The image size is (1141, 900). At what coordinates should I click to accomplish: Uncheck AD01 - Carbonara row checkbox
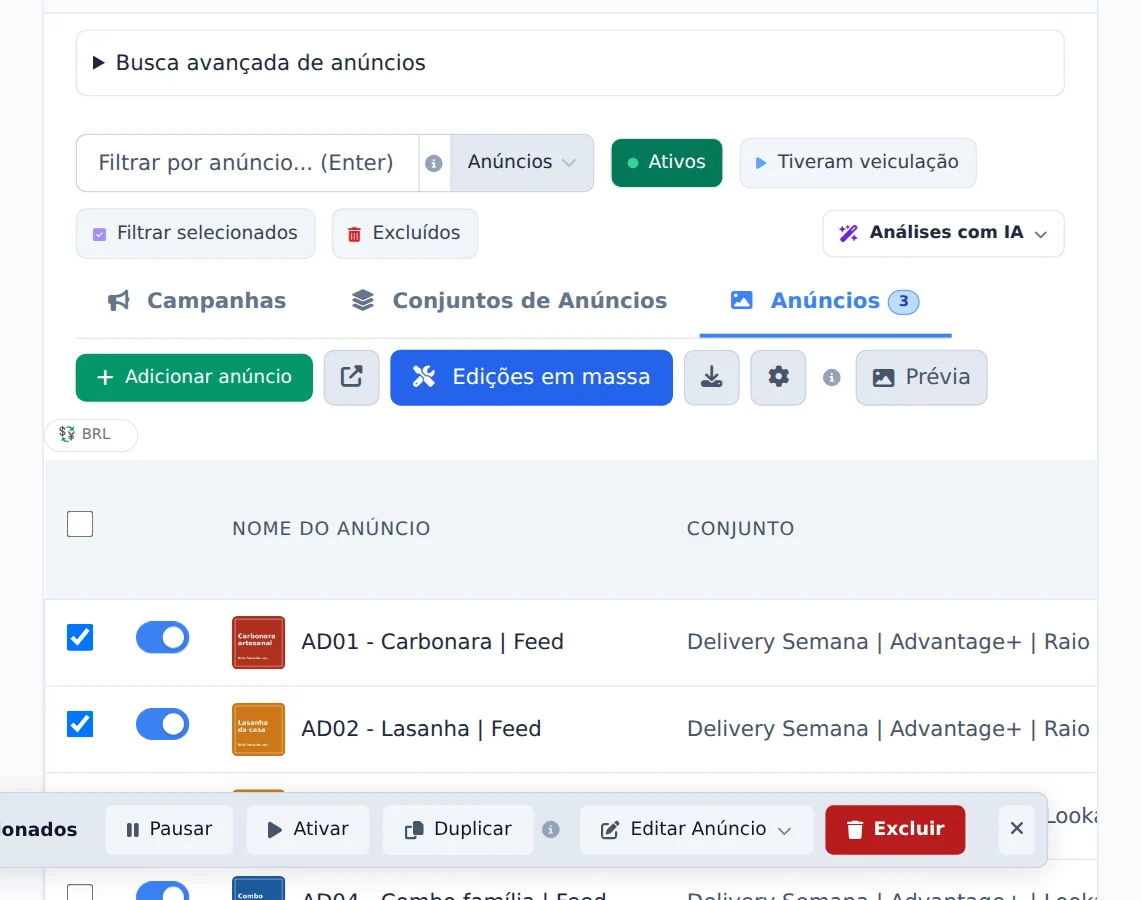(80, 637)
